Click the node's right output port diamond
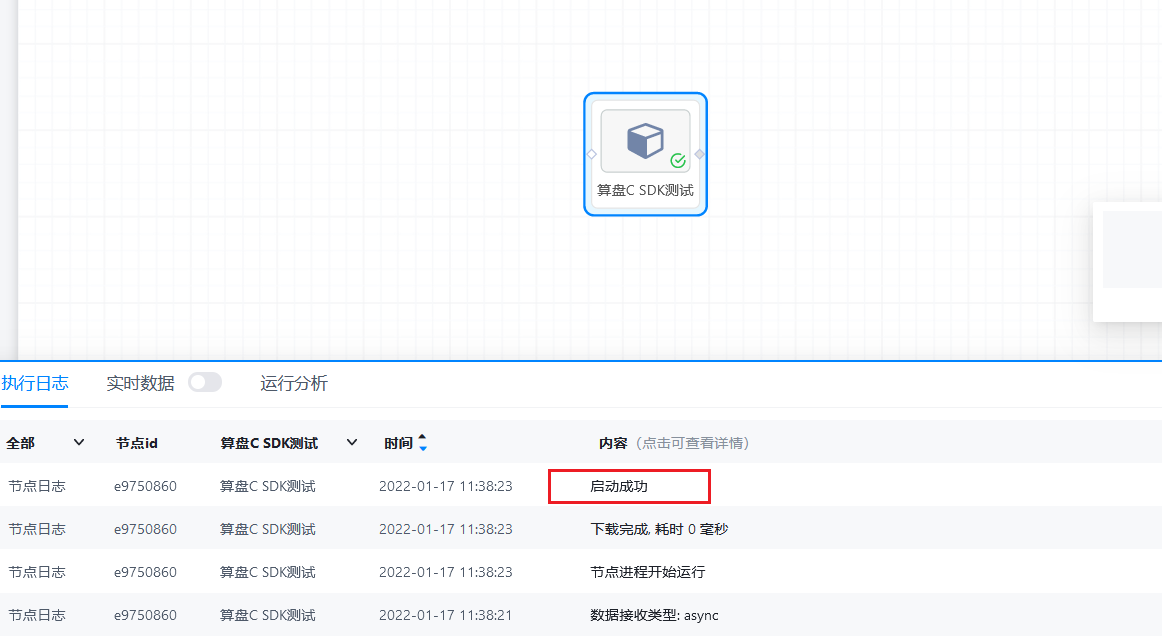This screenshot has width=1162, height=641. coord(700,154)
